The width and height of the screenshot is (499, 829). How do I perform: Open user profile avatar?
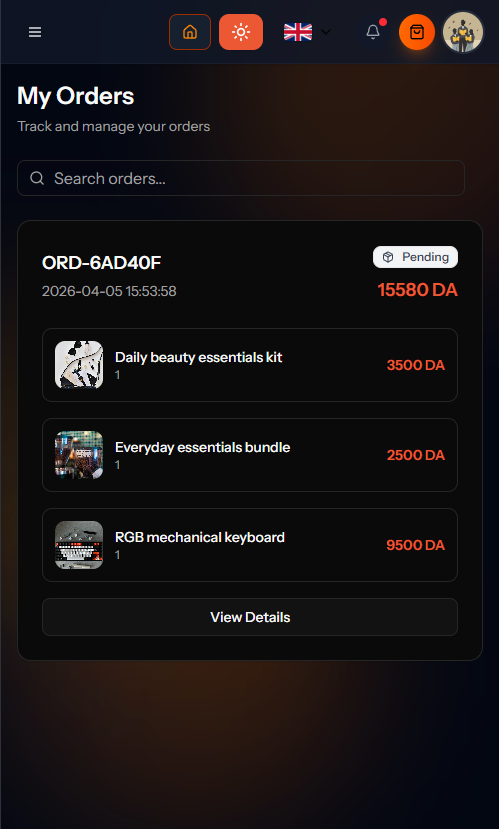coord(463,32)
